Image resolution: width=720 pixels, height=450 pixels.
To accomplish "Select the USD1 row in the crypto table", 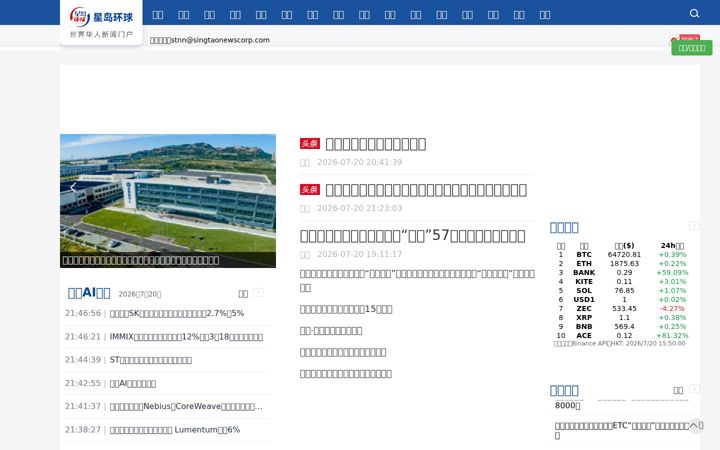I will pos(622,299).
